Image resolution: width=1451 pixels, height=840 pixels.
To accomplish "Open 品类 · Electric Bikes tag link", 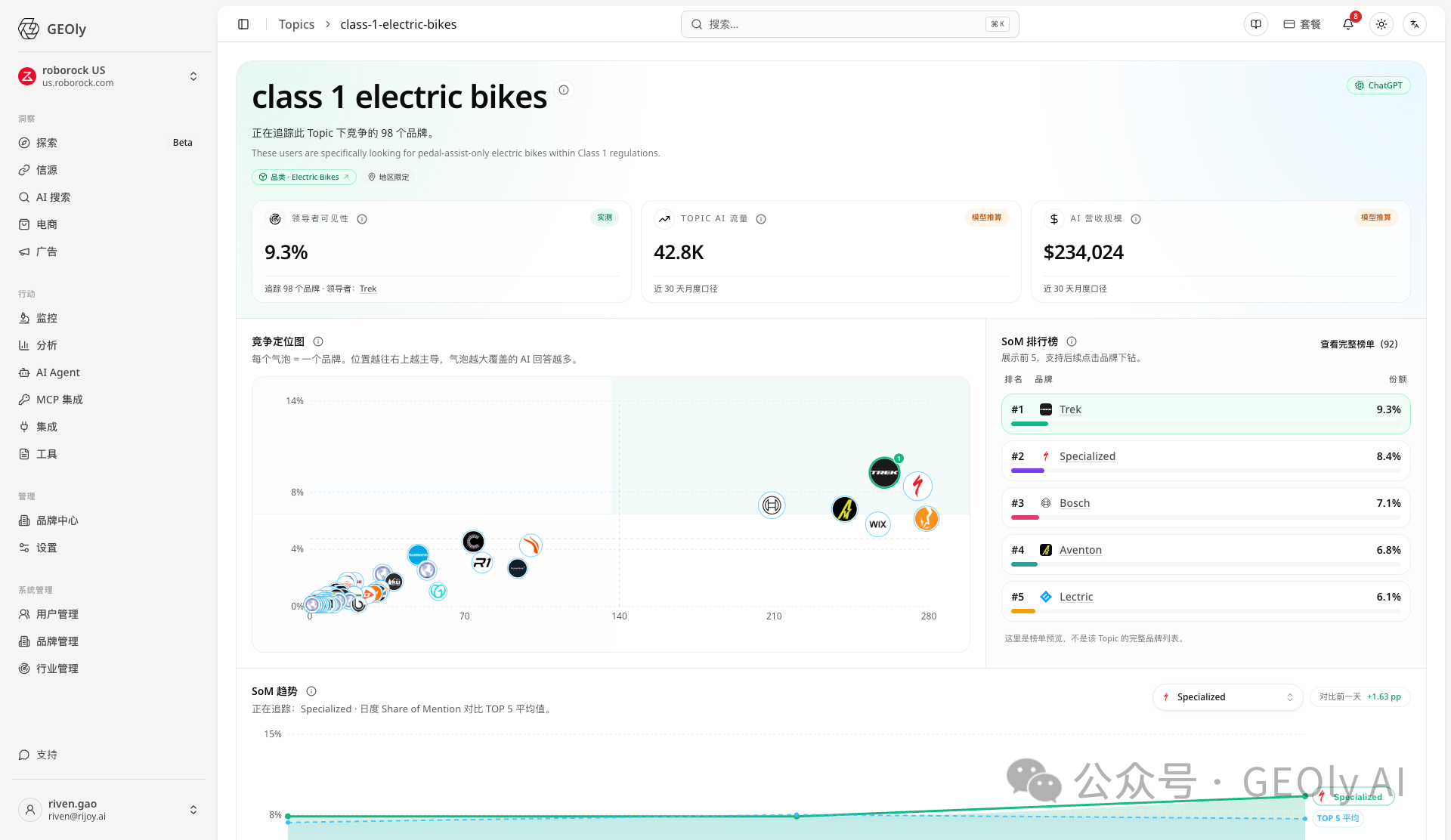I will (304, 177).
